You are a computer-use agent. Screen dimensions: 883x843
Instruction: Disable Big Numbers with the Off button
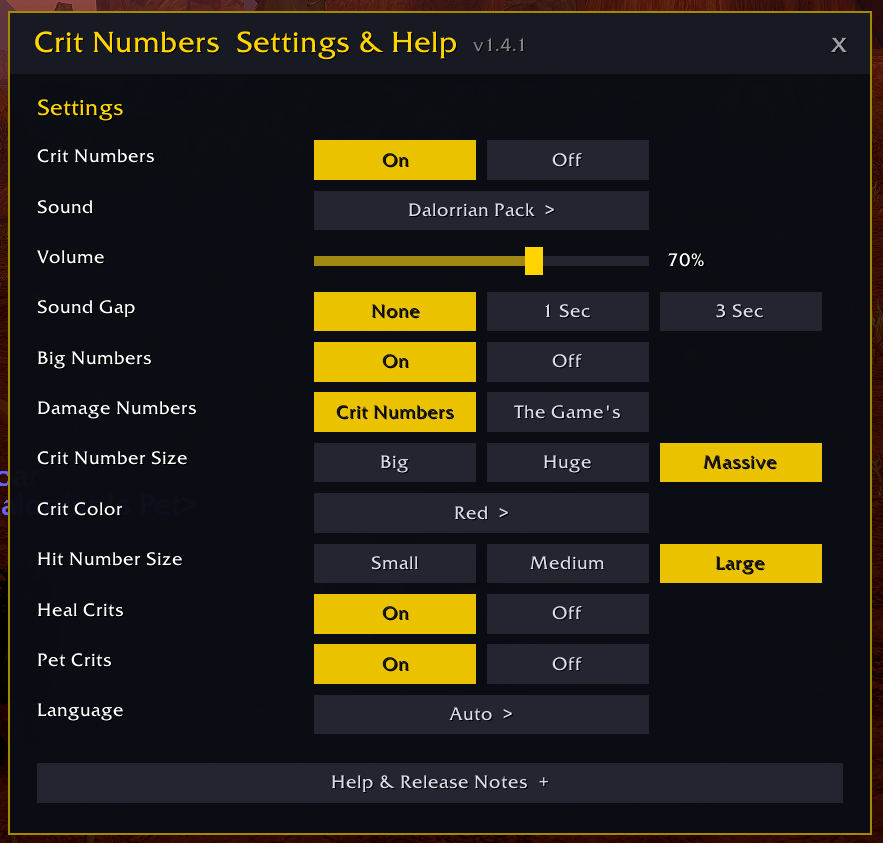pyautogui.click(x=568, y=362)
